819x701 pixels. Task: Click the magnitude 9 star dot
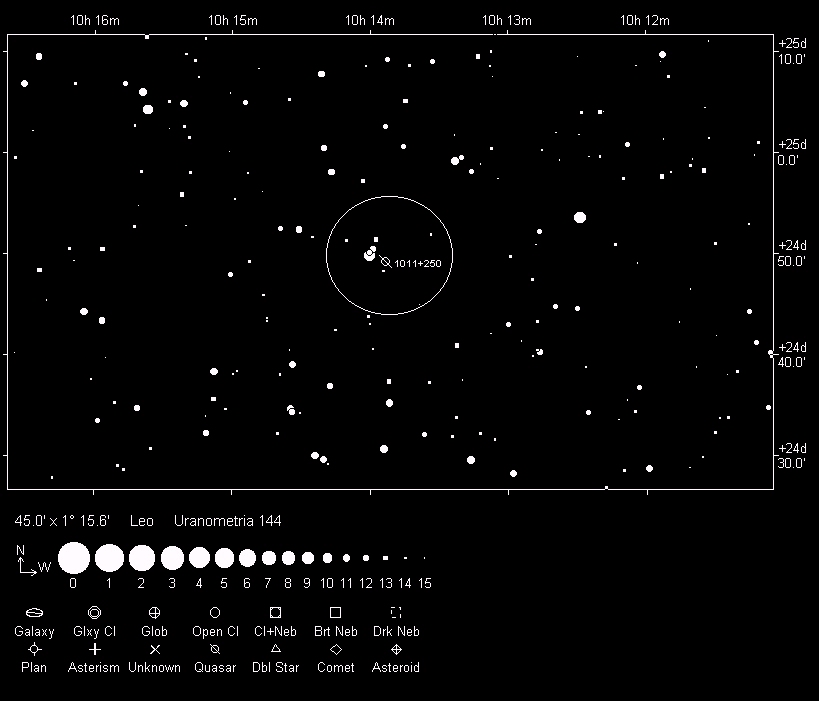tap(308, 558)
